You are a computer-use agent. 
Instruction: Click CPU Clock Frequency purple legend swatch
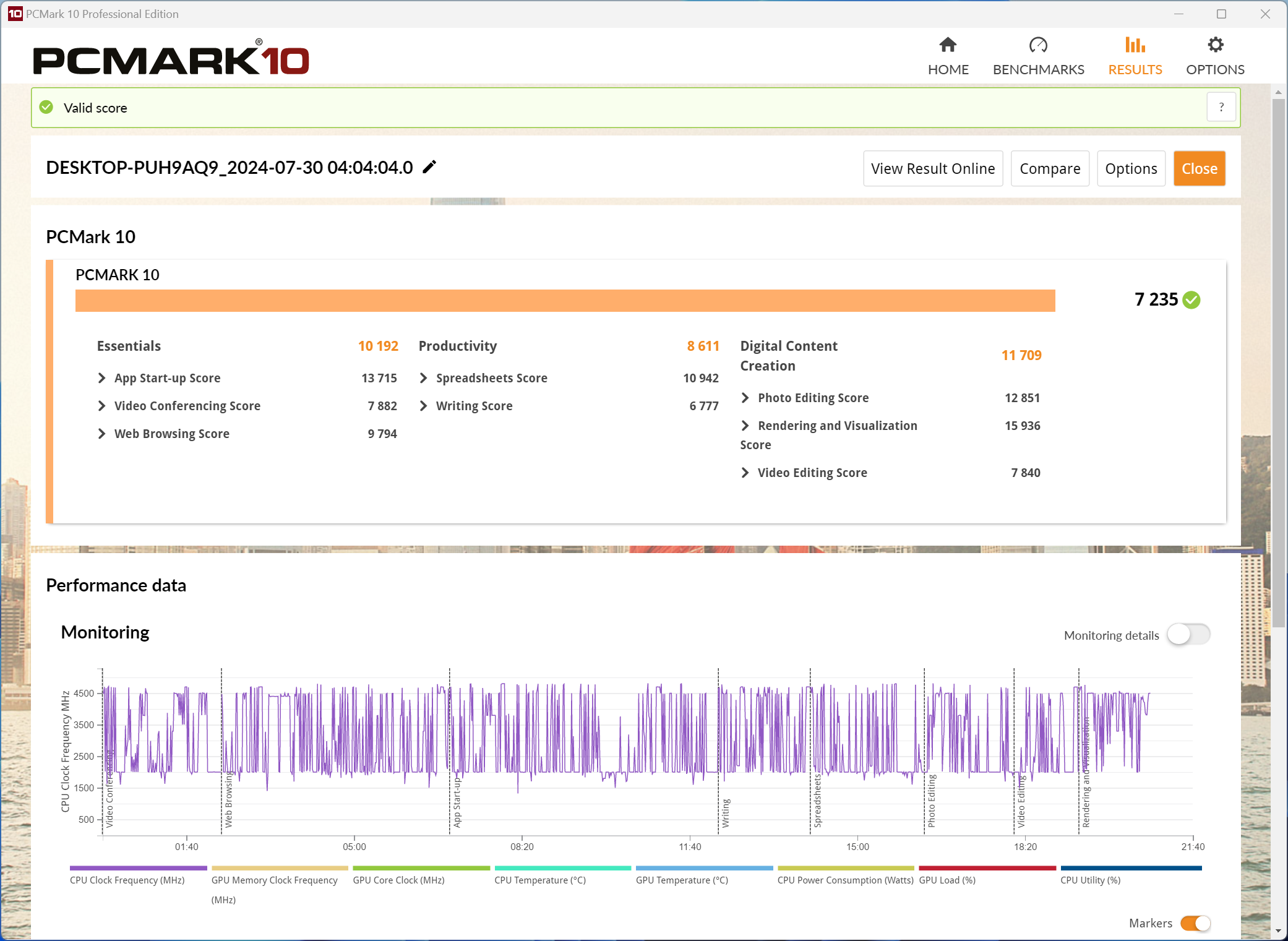tap(139, 868)
